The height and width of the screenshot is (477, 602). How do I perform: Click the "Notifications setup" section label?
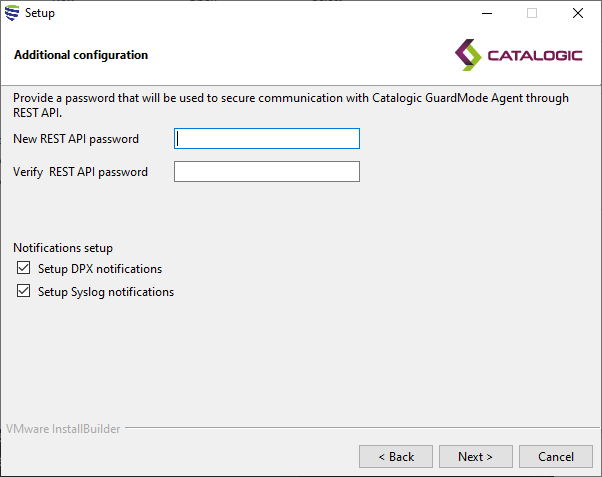63,248
